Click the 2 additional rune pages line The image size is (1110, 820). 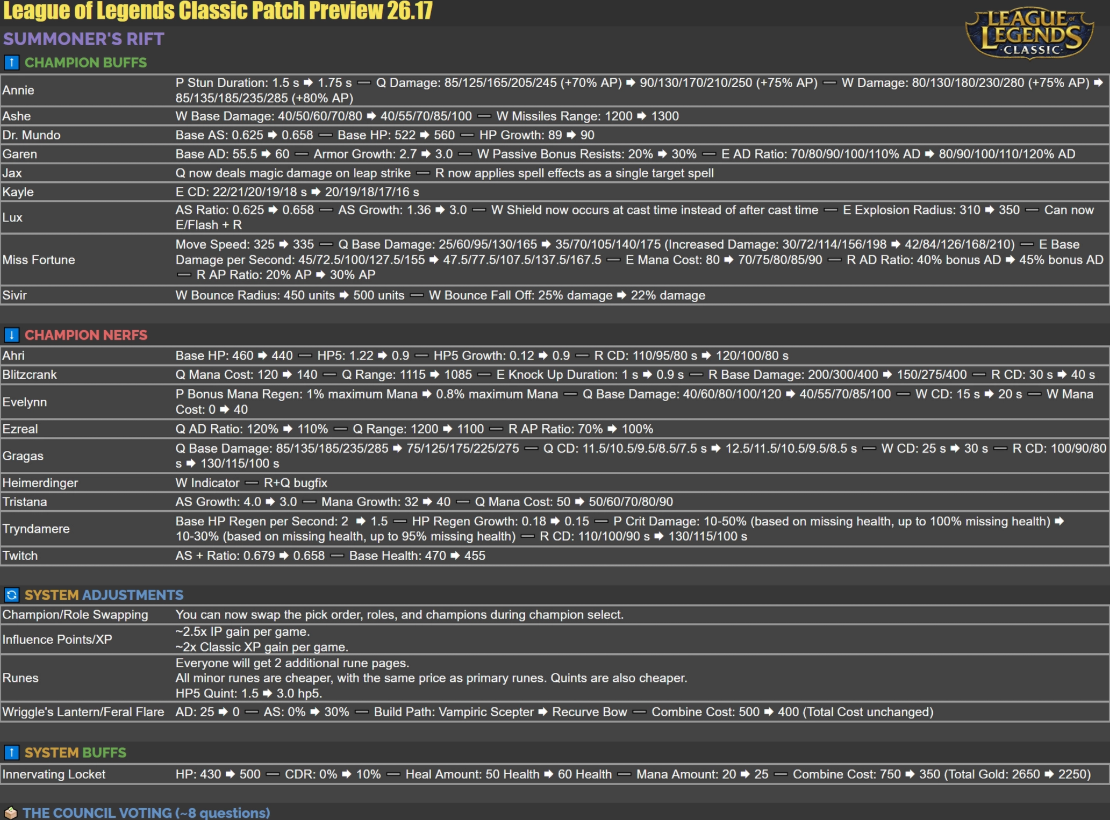[292, 663]
